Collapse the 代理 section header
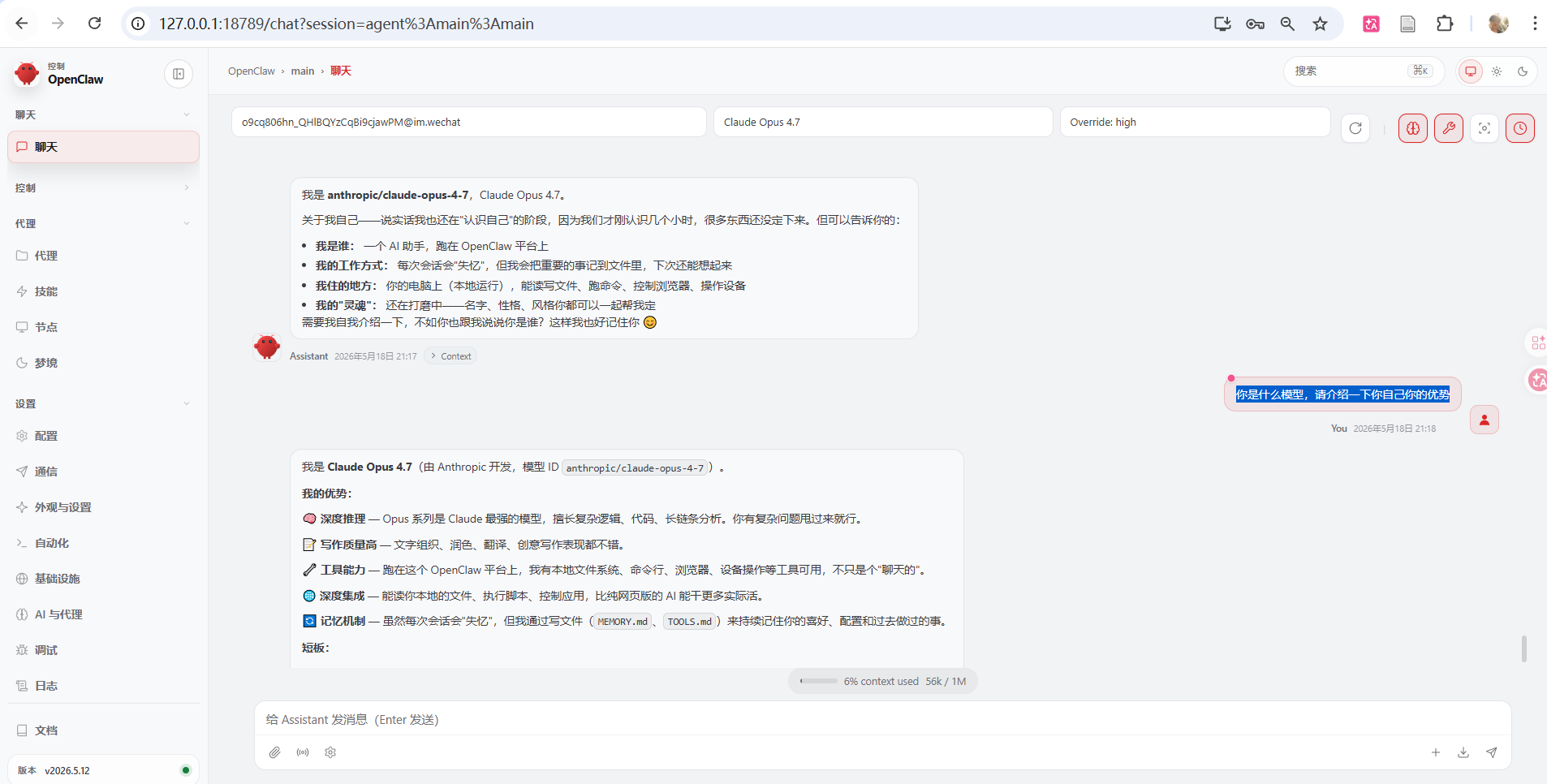The image size is (1547, 784). point(103,223)
